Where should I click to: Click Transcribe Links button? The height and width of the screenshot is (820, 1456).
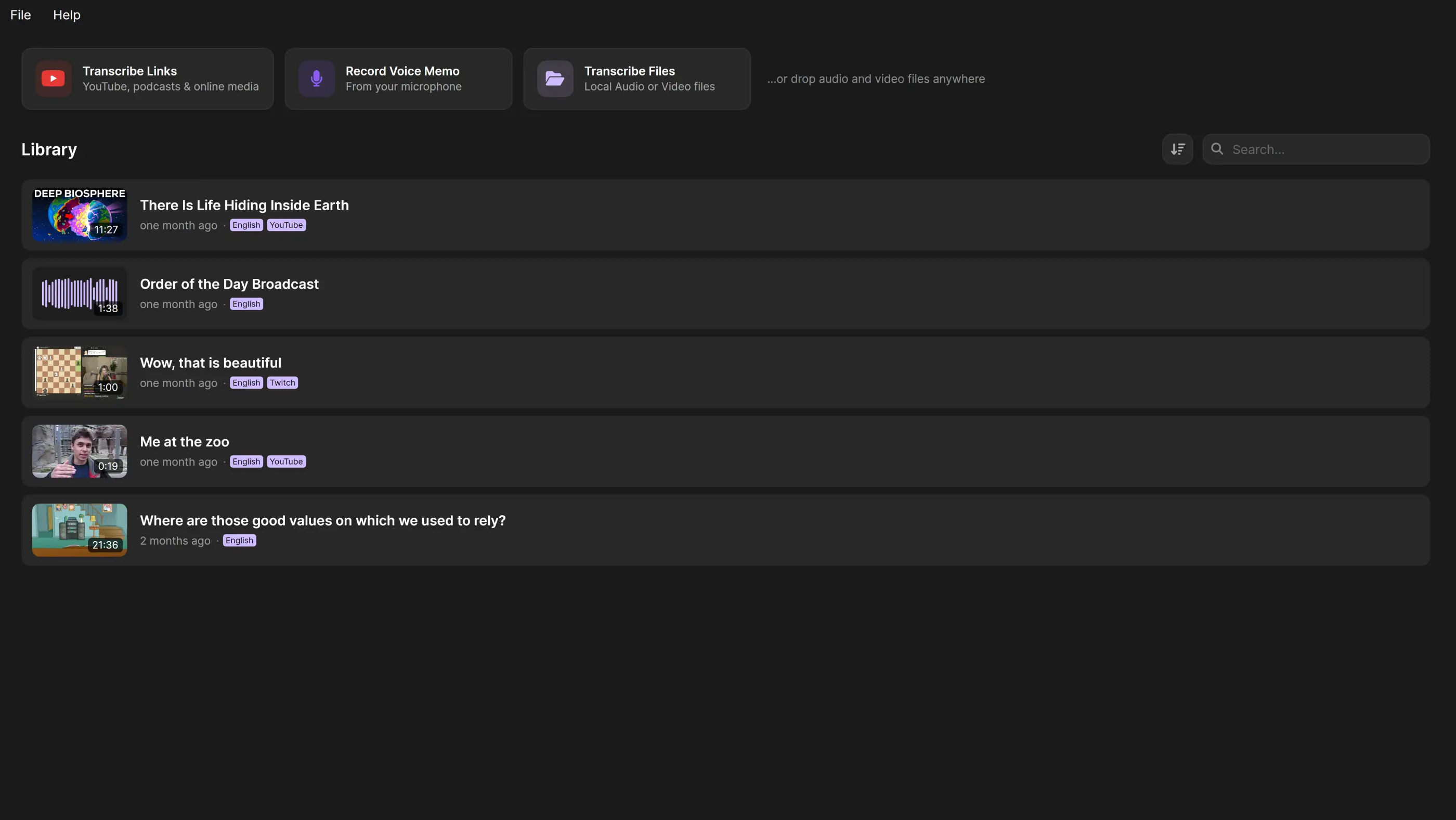click(148, 79)
